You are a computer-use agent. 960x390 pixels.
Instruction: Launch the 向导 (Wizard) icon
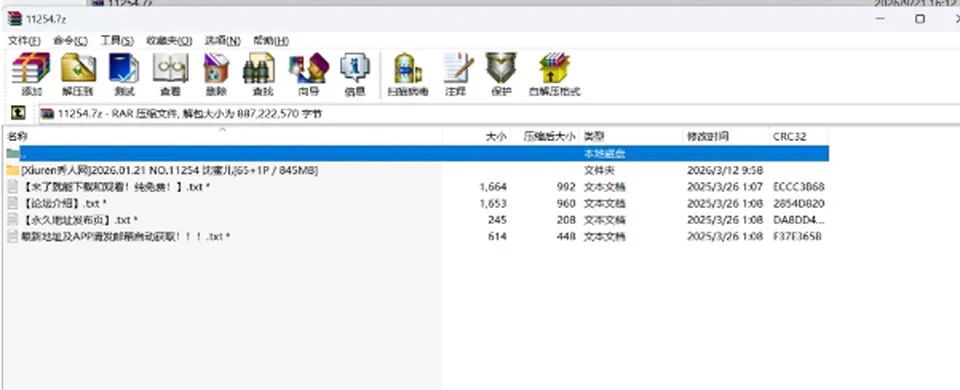(309, 74)
